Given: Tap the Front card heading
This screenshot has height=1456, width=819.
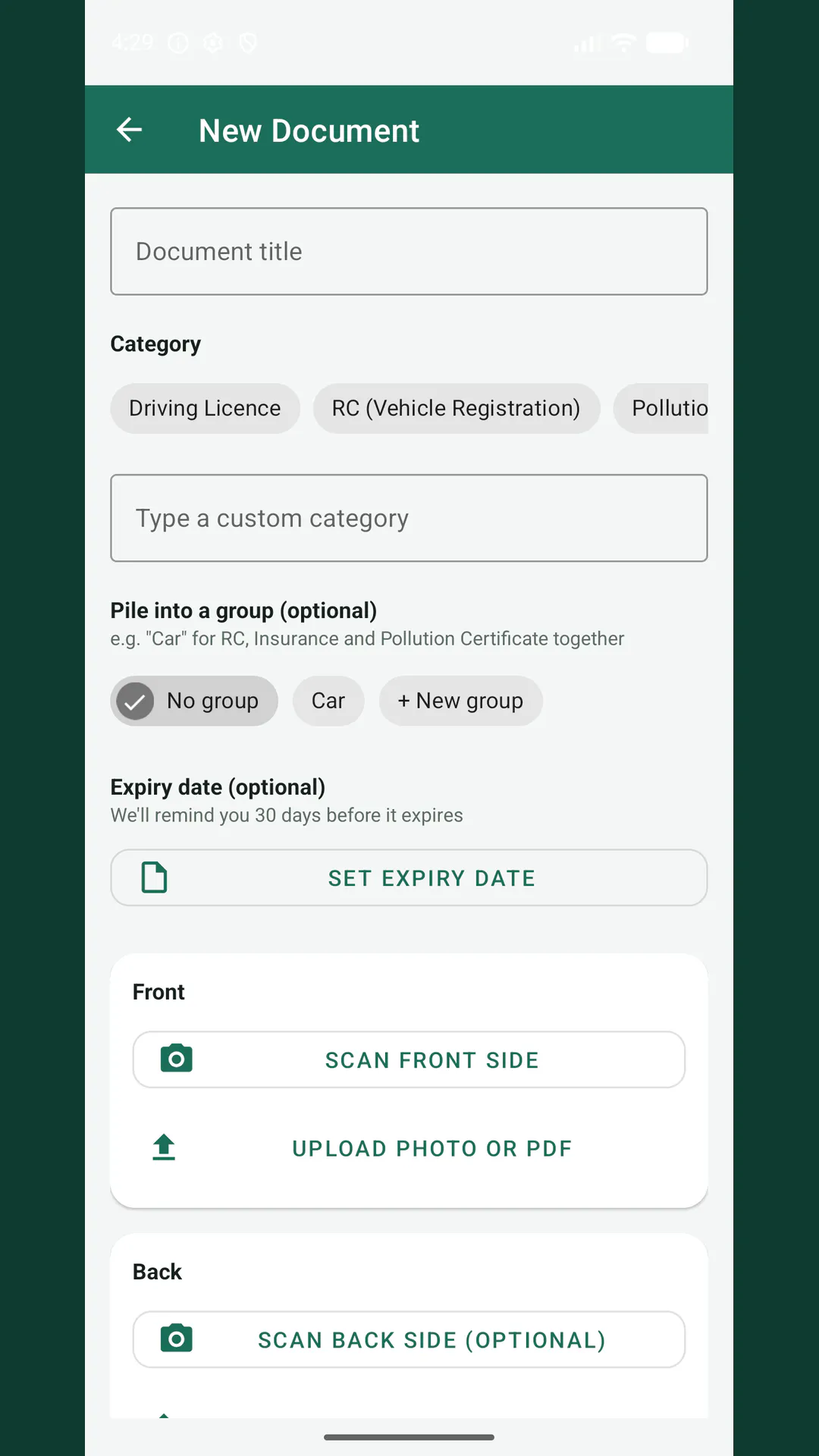Looking at the screenshot, I should pyautogui.click(x=158, y=992).
